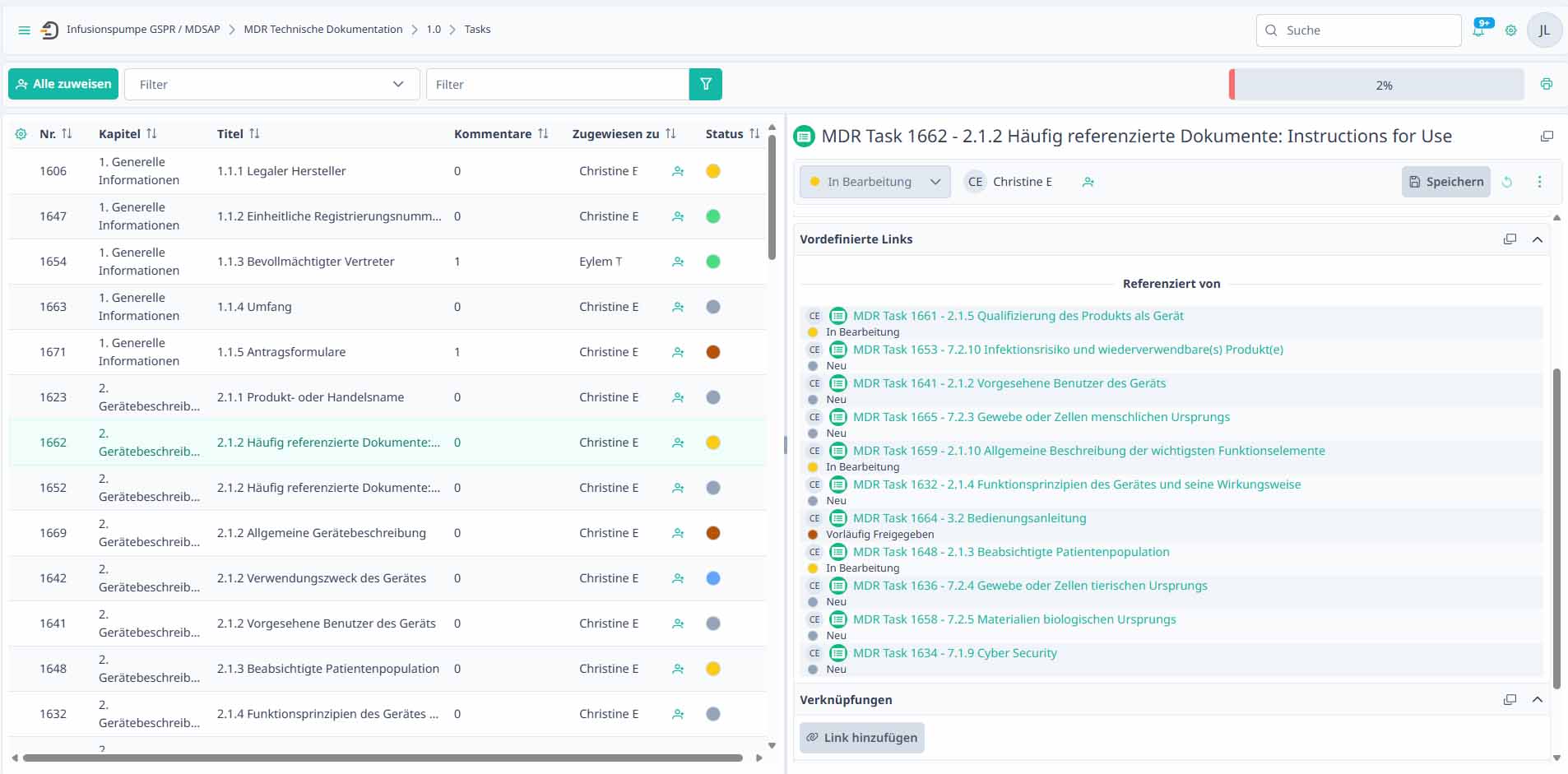Select row 1.1.1 Legaler Hersteller
Viewport: 1568px width, 774px height.
[387, 171]
